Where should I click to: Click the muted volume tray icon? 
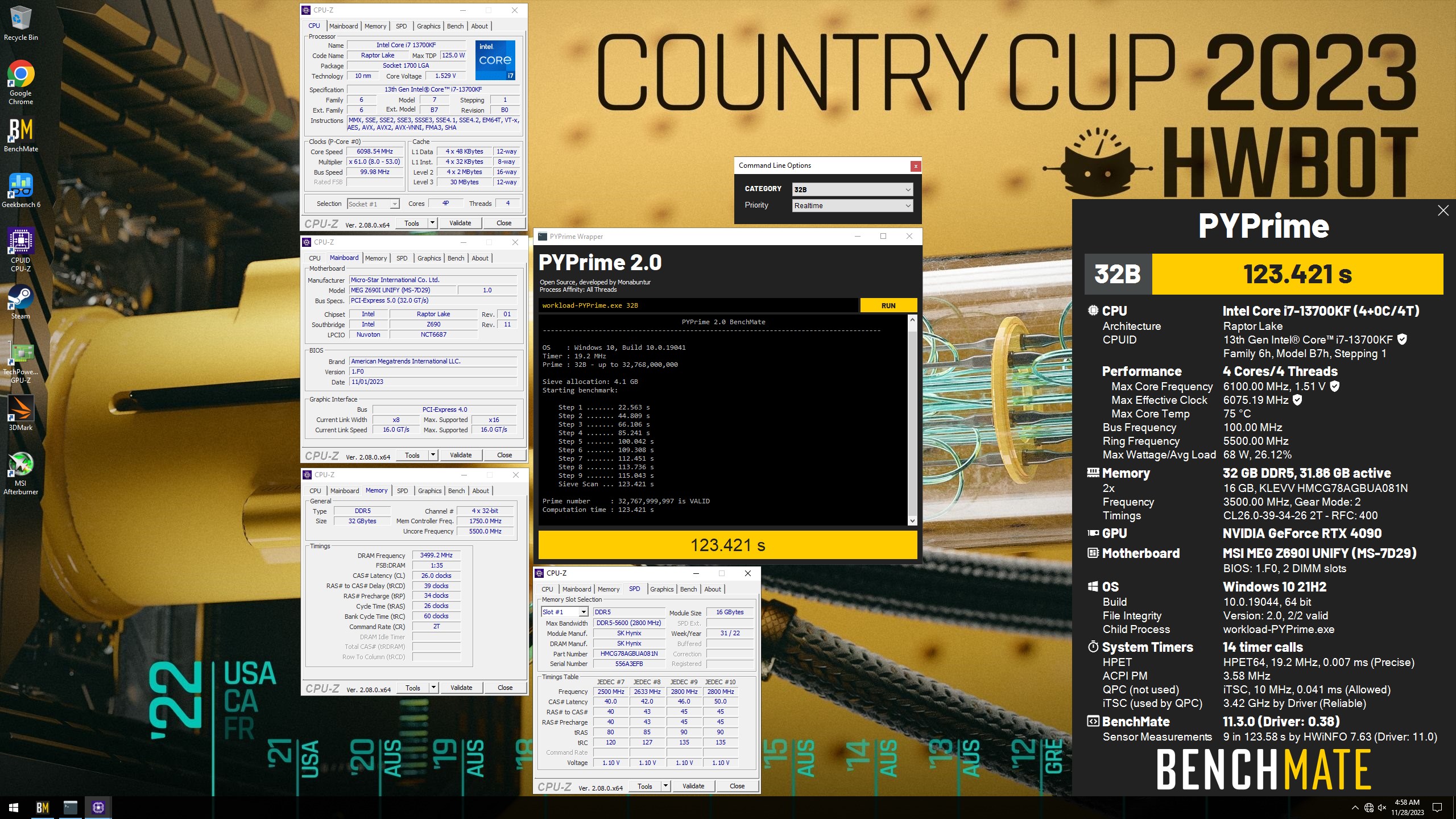pos(1382,807)
